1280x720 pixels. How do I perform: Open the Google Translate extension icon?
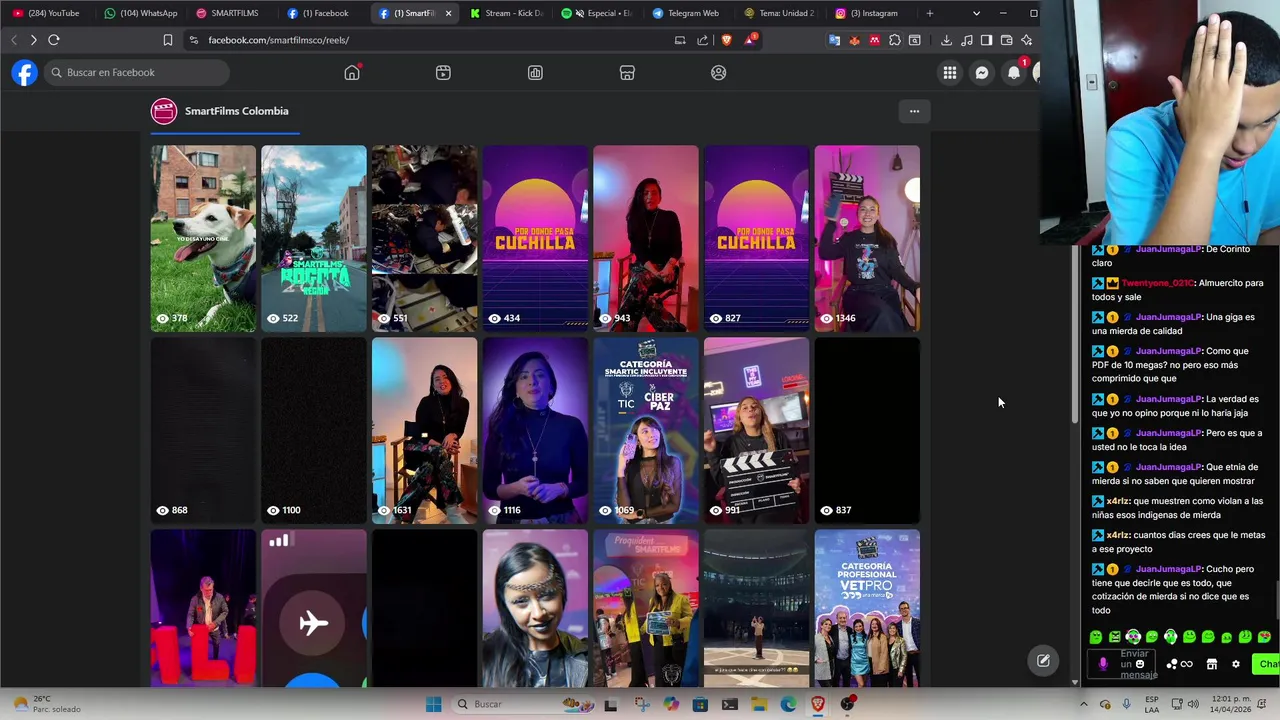point(834,40)
